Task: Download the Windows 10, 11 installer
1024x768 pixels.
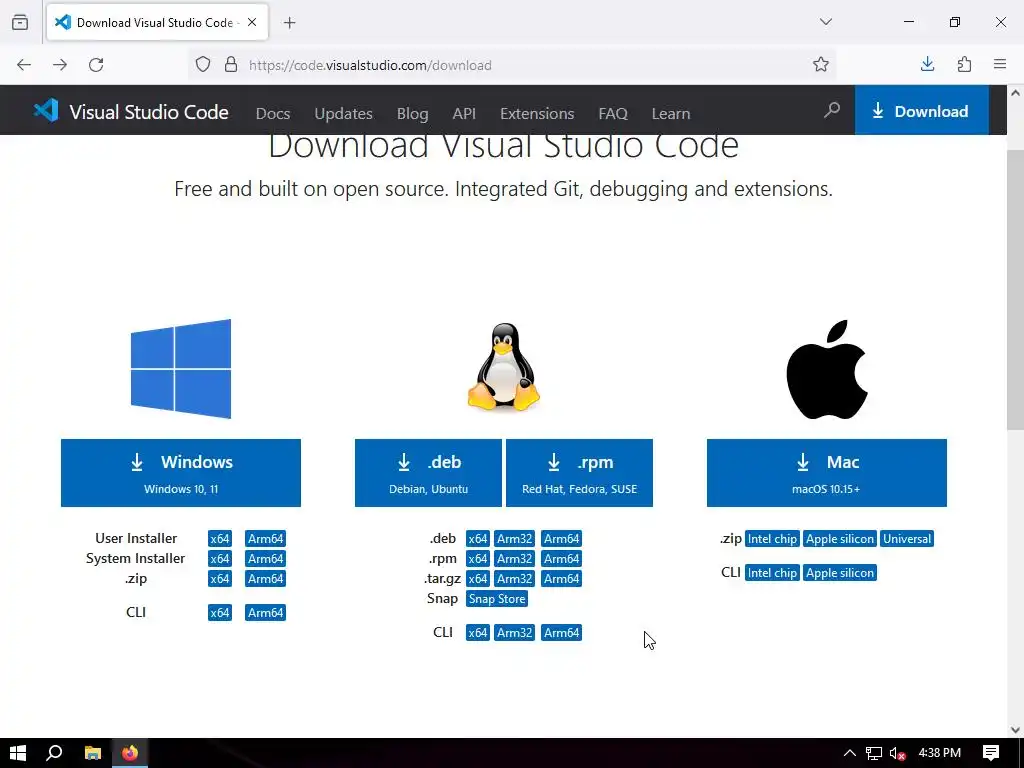Action: [x=181, y=473]
